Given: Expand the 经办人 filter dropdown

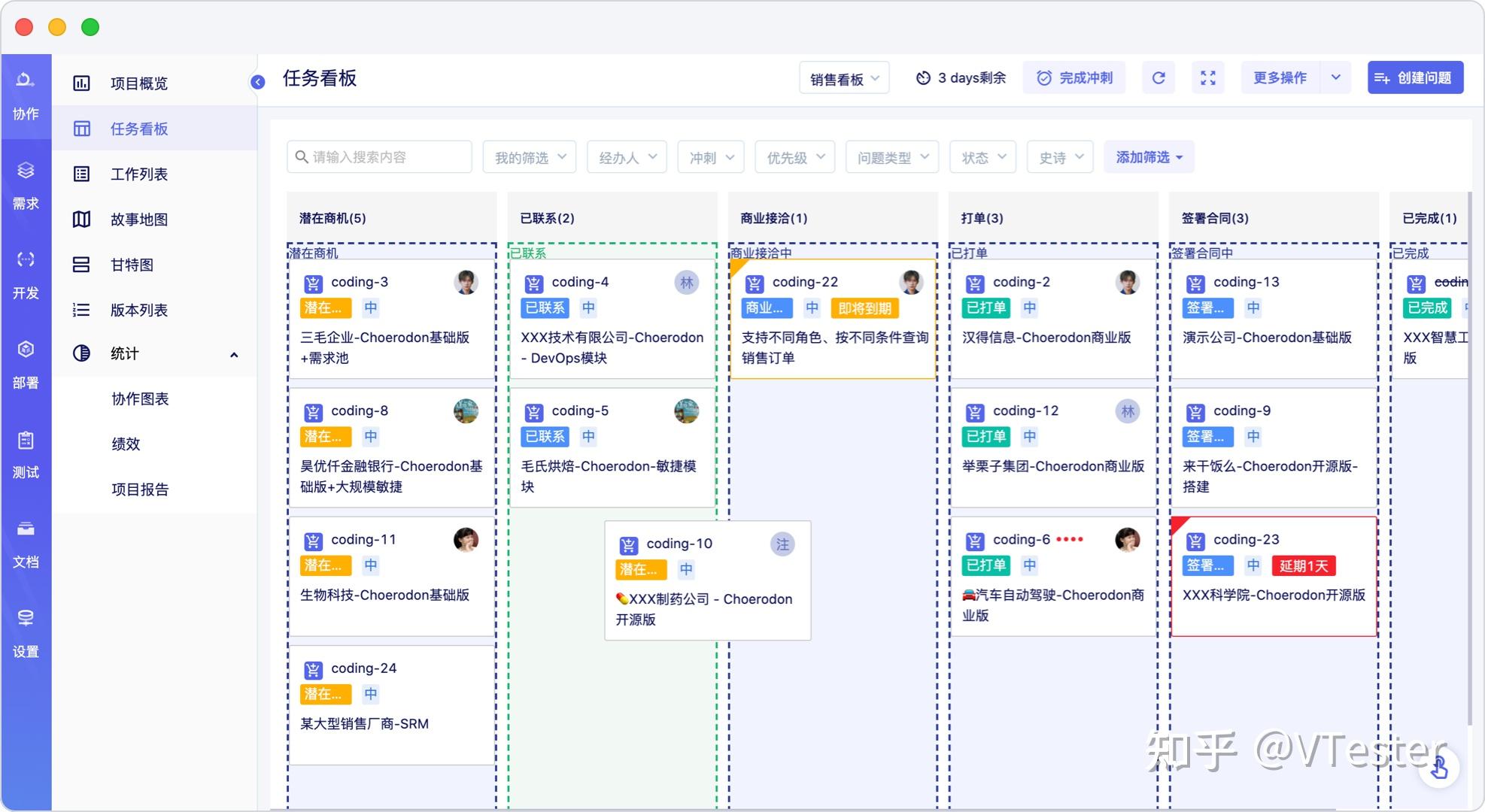Looking at the screenshot, I should (x=627, y=156).
